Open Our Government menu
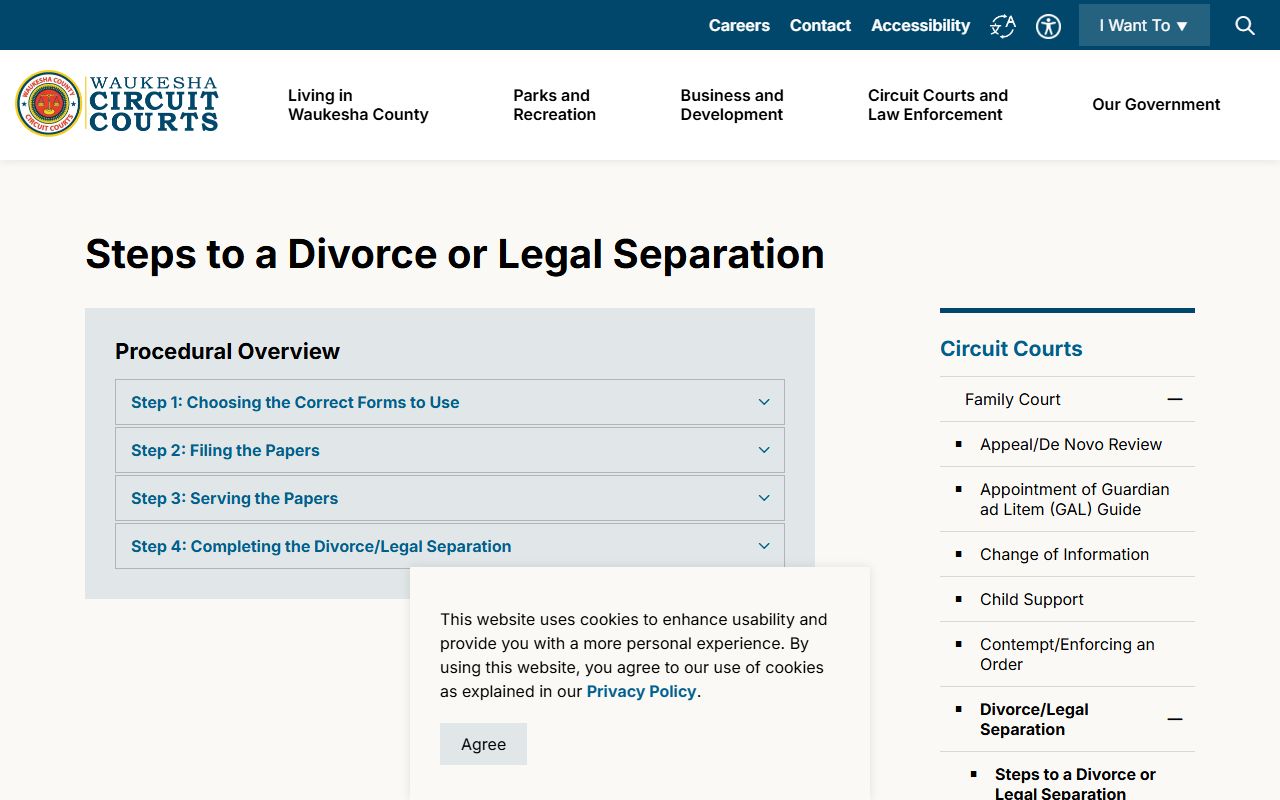 point(1156,104)
